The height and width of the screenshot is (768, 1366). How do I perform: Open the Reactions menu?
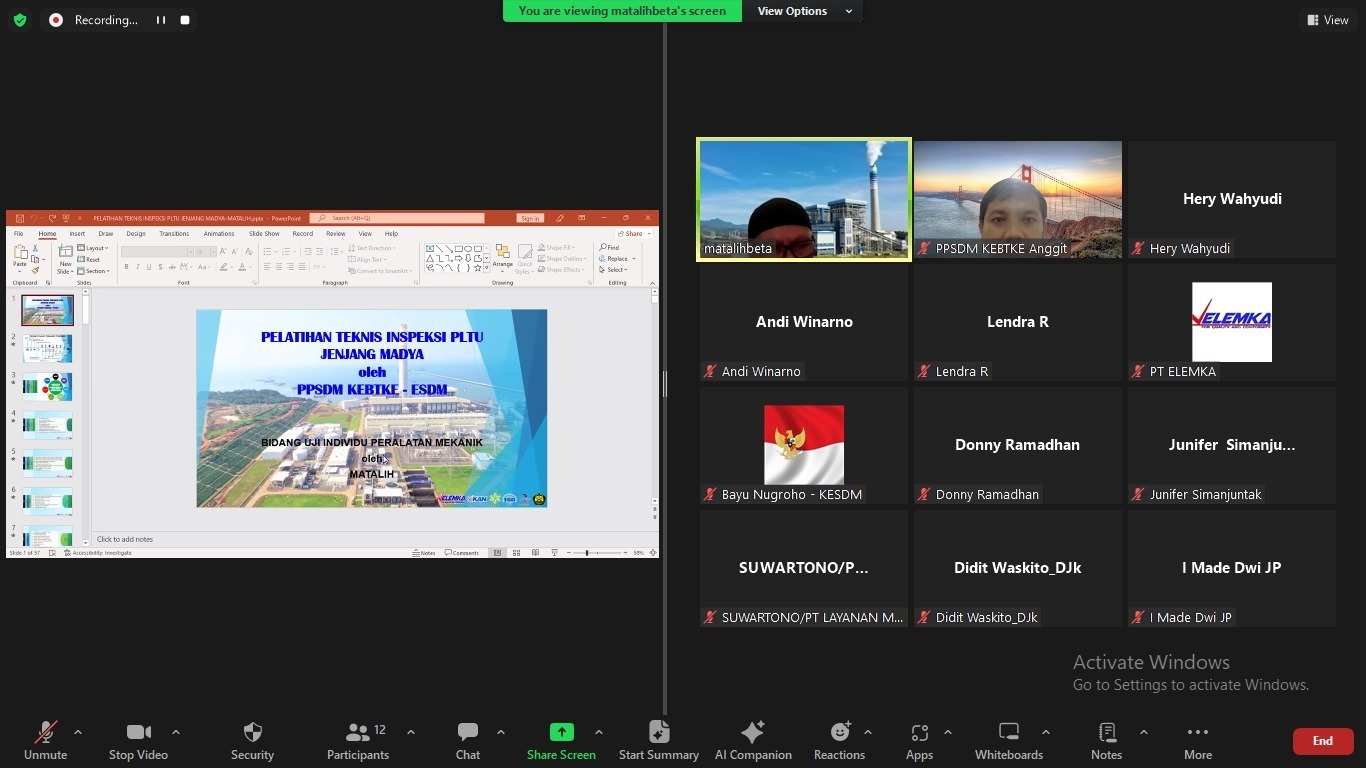tap(839, 740)
